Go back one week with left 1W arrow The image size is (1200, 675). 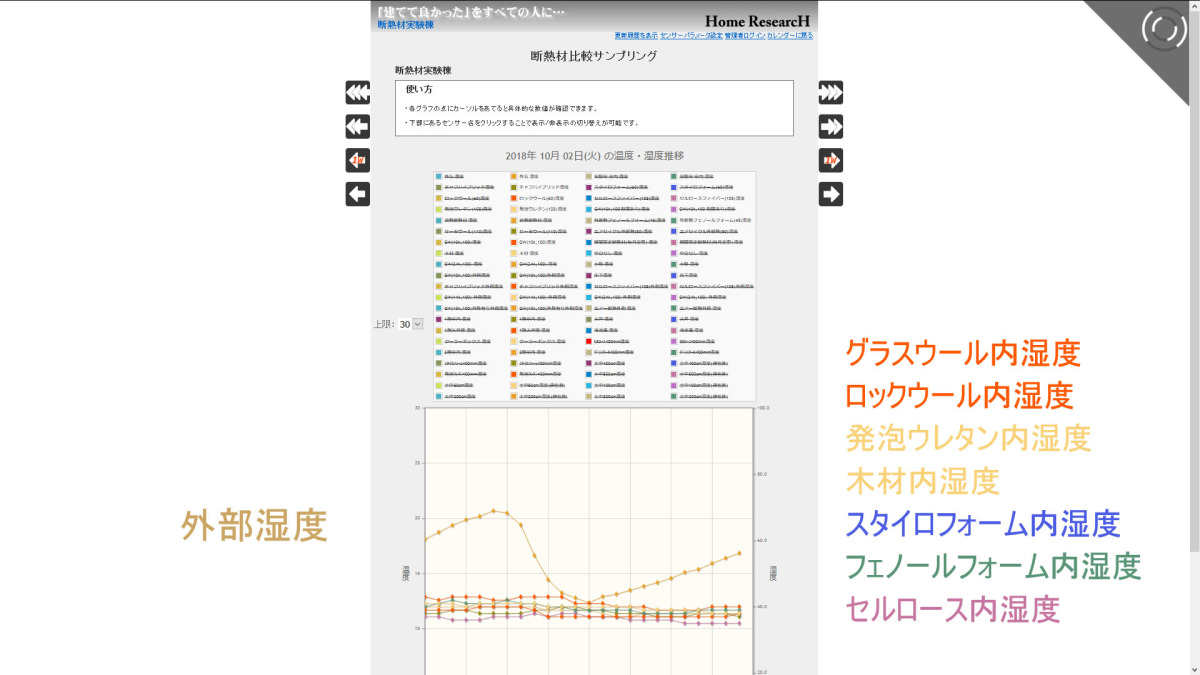pos(358,161)
